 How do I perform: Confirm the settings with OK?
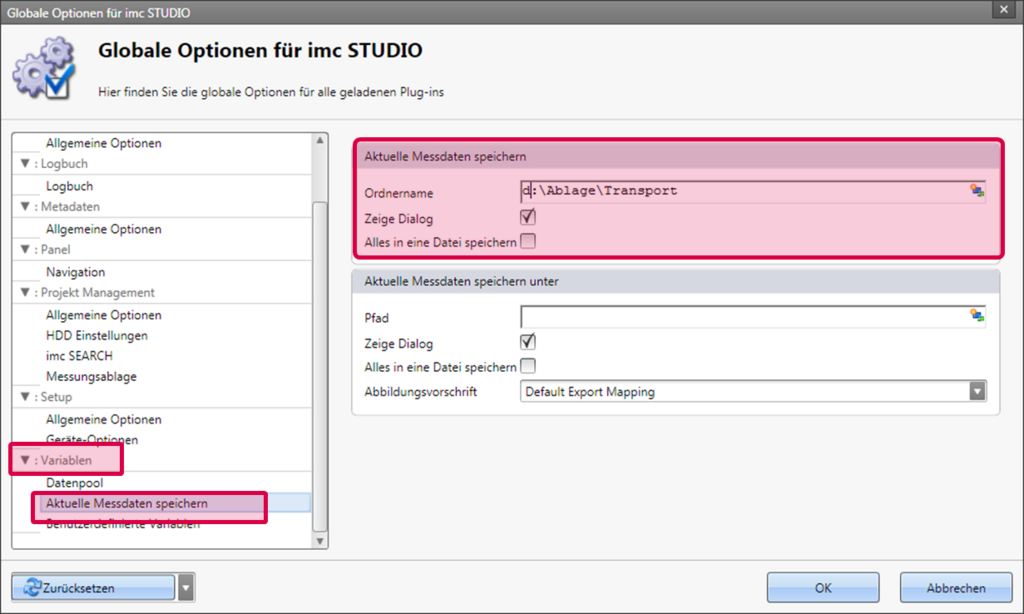point(822,587)
